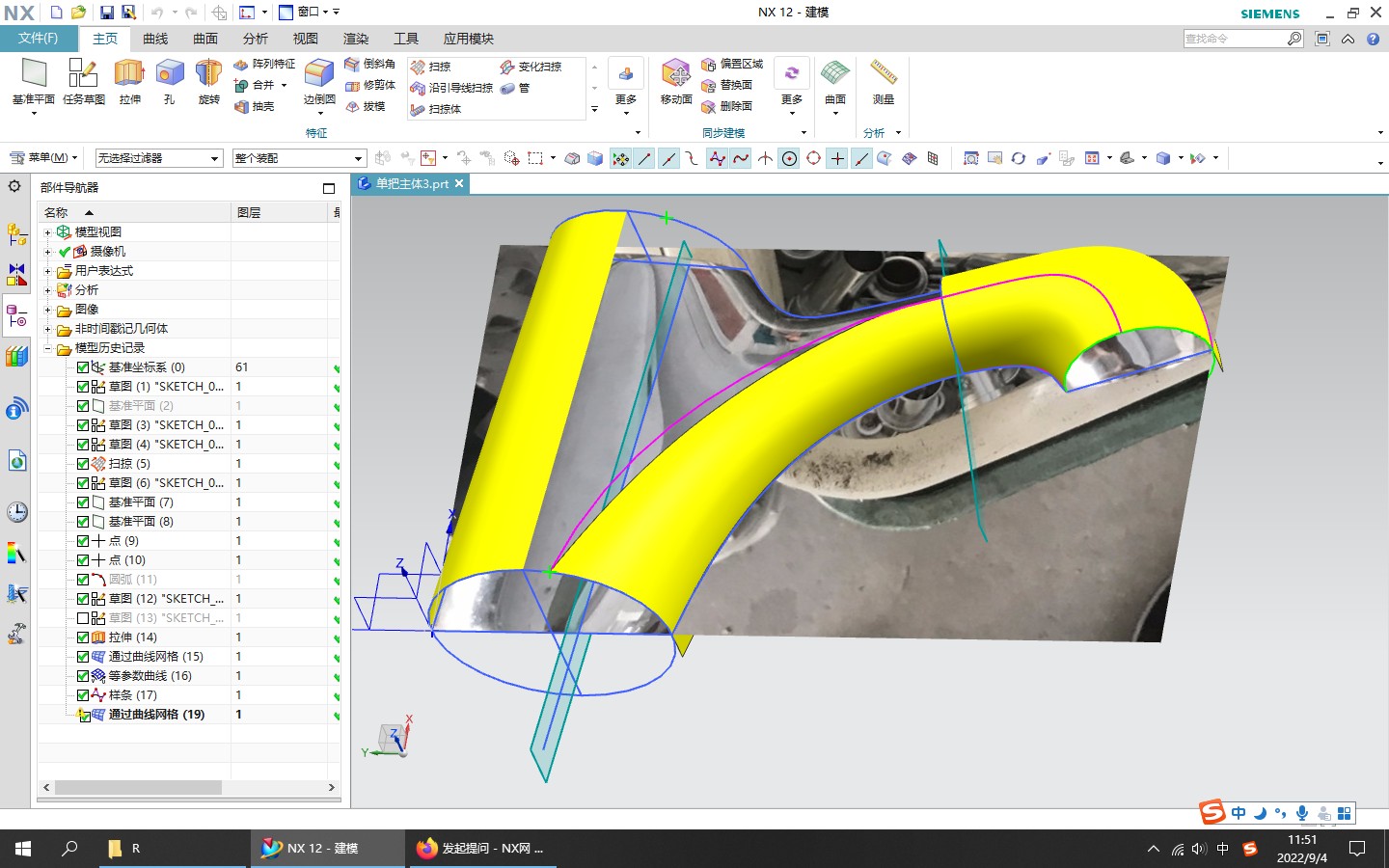Open the 测量 measure tool
The image size is (1389, 868).
[884, 81]
